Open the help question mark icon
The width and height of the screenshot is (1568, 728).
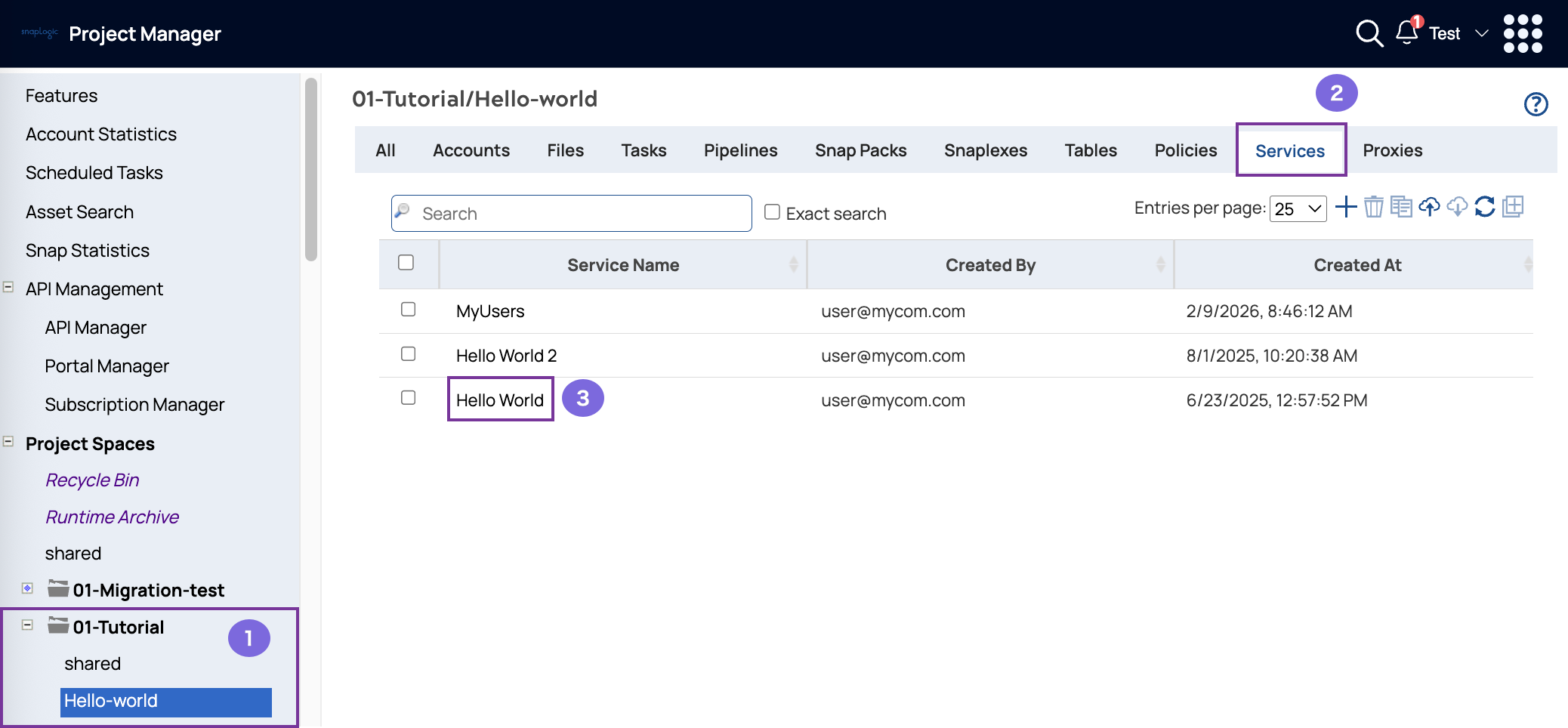(1536, 104)
